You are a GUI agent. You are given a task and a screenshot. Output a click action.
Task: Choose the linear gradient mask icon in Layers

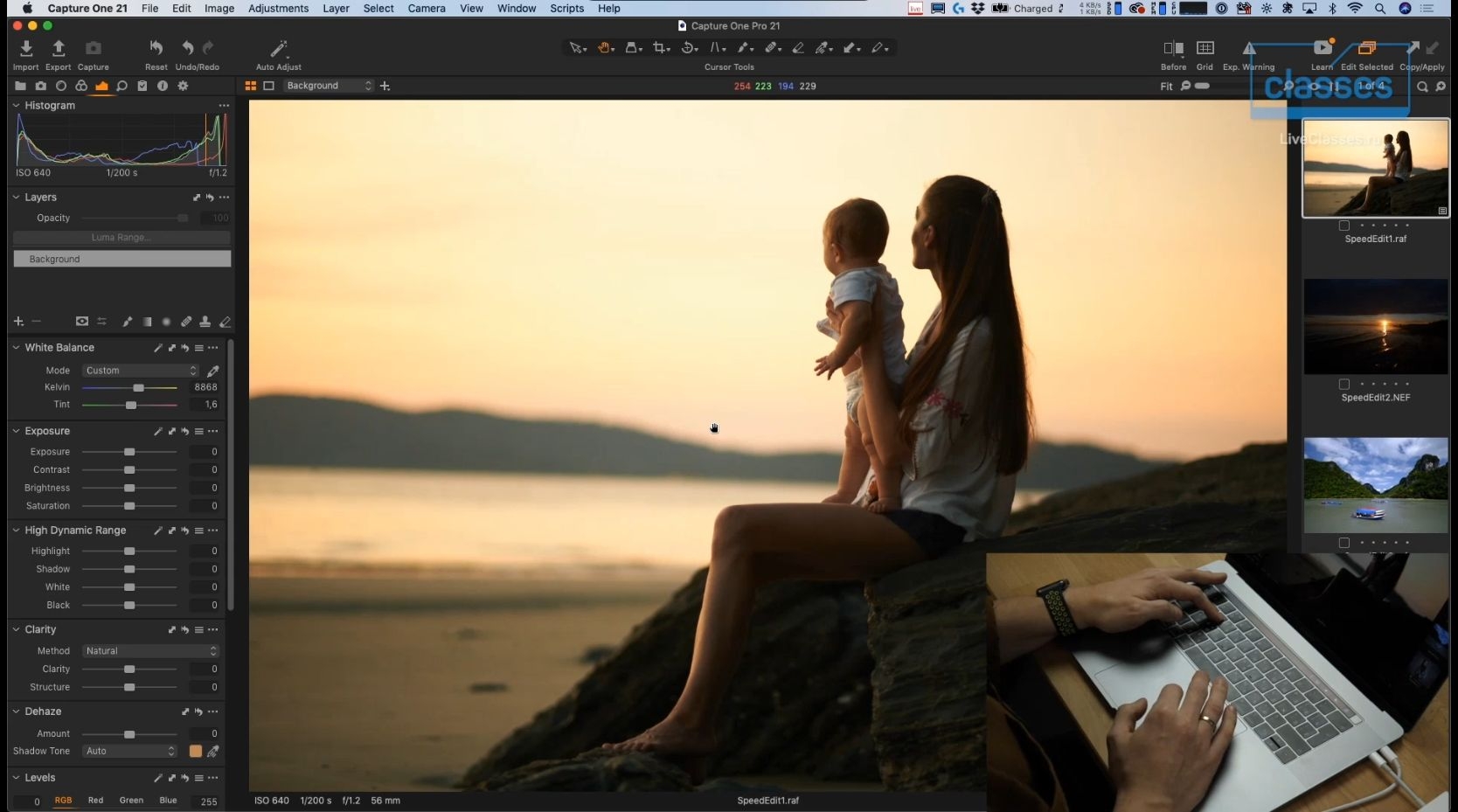pos(147,322)
